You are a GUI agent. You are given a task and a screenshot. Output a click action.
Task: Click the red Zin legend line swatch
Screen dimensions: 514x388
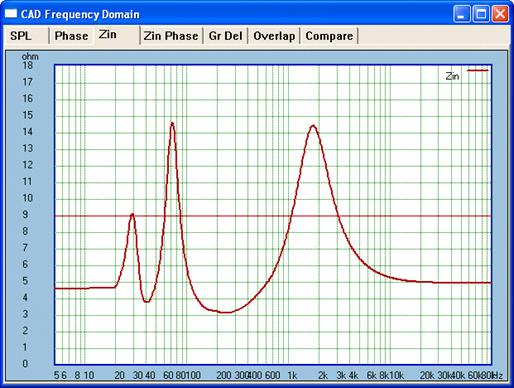pyautogui.click(x=477, y=70)
